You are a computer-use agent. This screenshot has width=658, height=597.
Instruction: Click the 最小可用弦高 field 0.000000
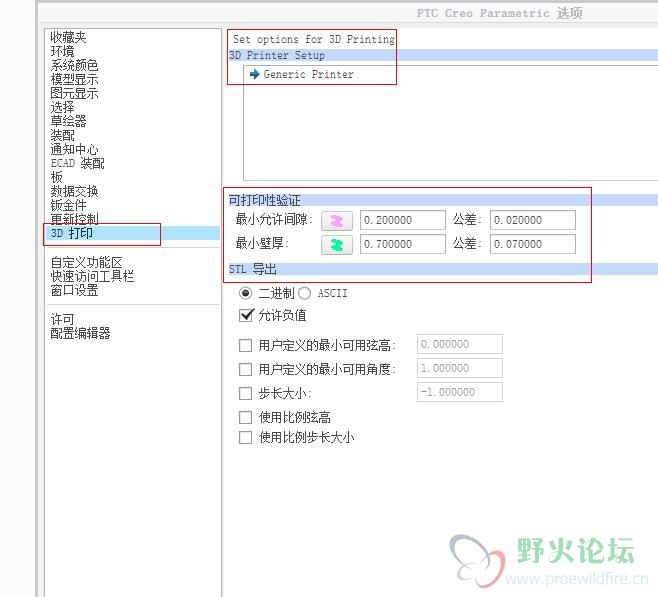(x=460, y=344)
